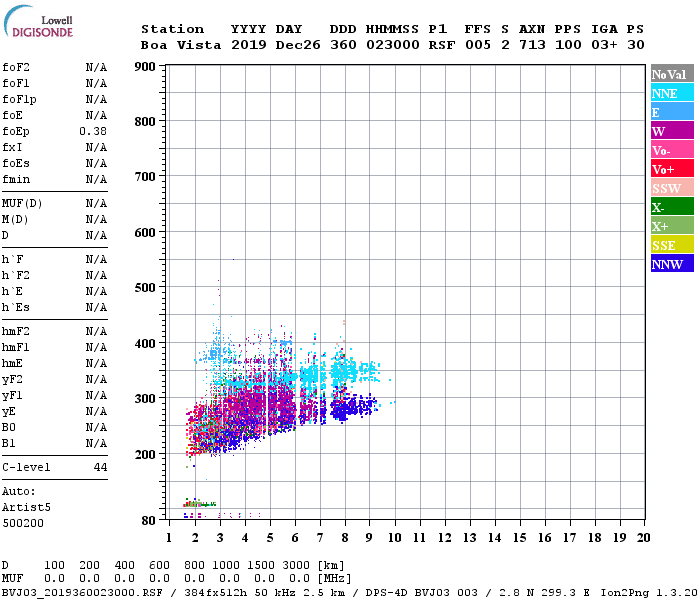Click the Artist5 auto-scaling label
The image size is (700, 600).
(x=26, y=508)
